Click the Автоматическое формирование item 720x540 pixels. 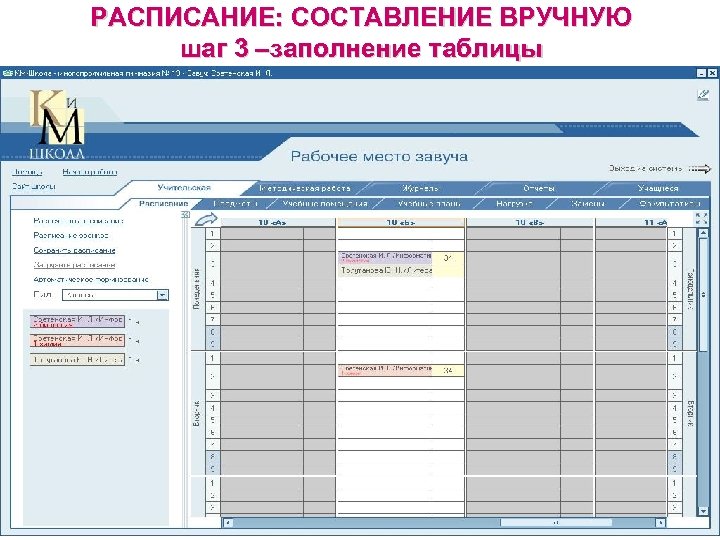(91, 279)
